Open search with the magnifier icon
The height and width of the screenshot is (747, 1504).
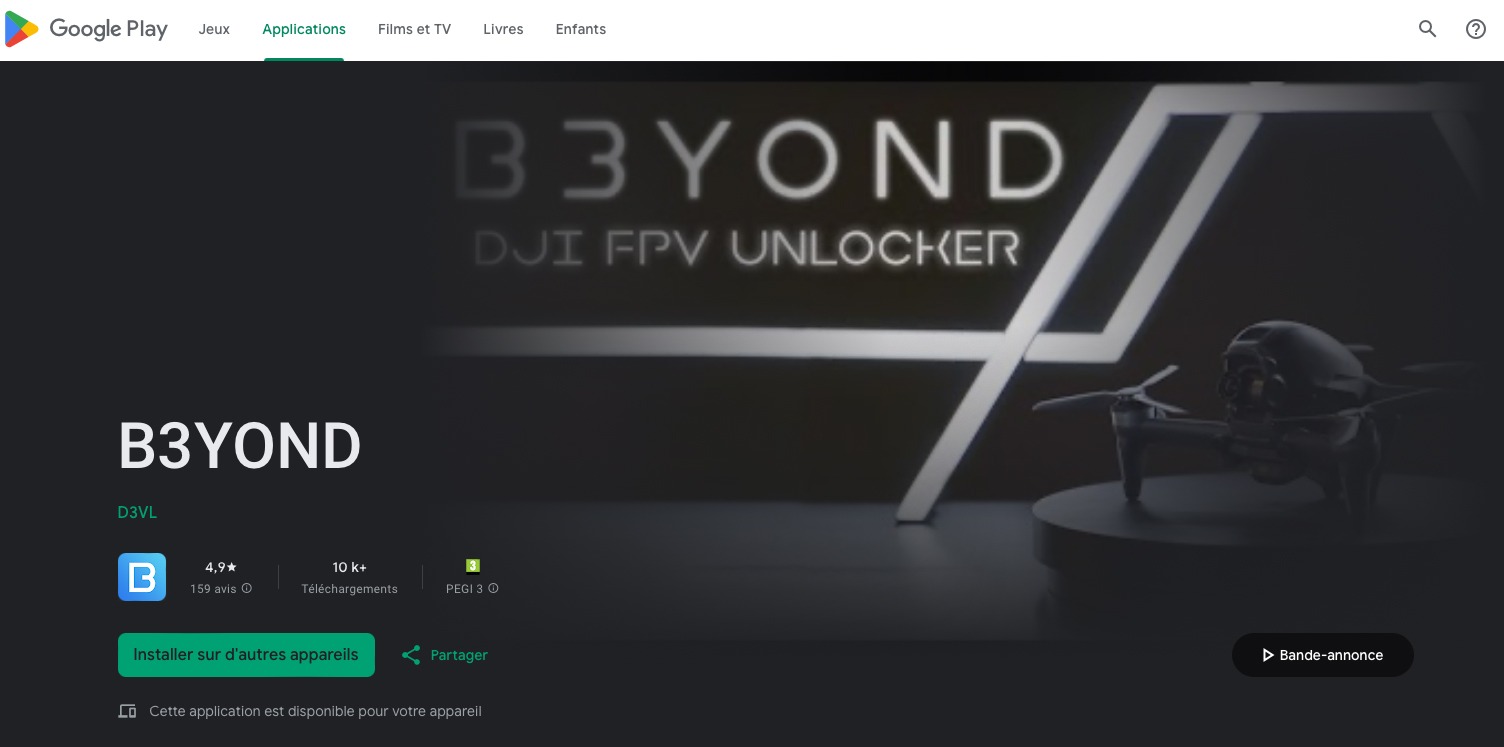1427,29
